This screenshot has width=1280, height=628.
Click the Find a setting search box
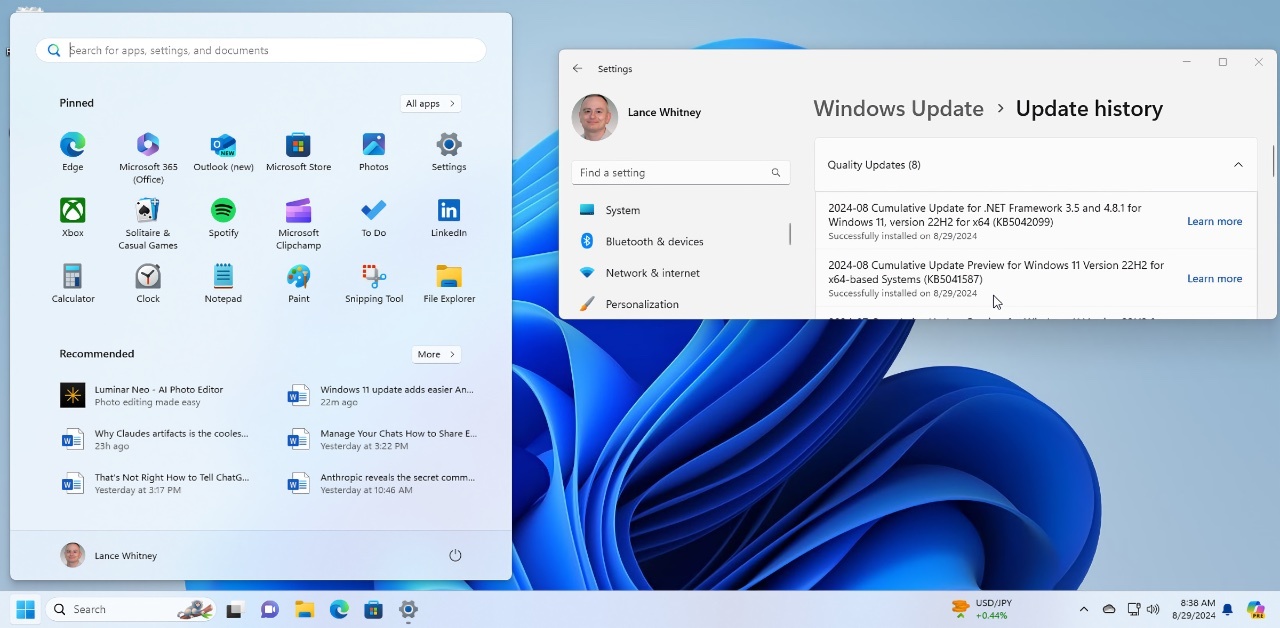pos(672,173)
